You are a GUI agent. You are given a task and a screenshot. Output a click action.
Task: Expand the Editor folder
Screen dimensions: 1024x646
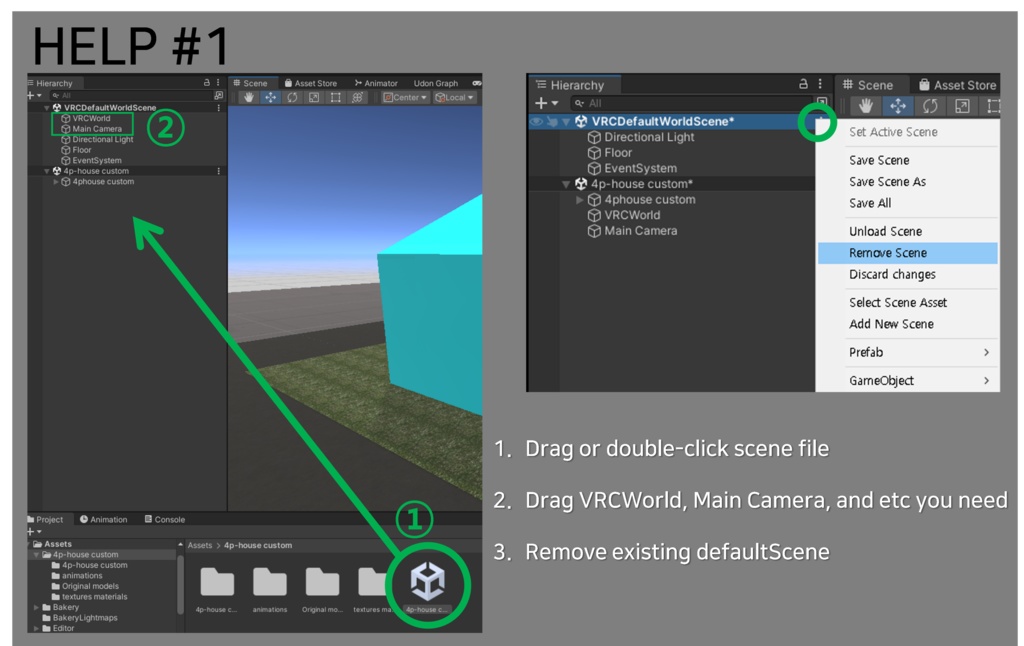37,628
